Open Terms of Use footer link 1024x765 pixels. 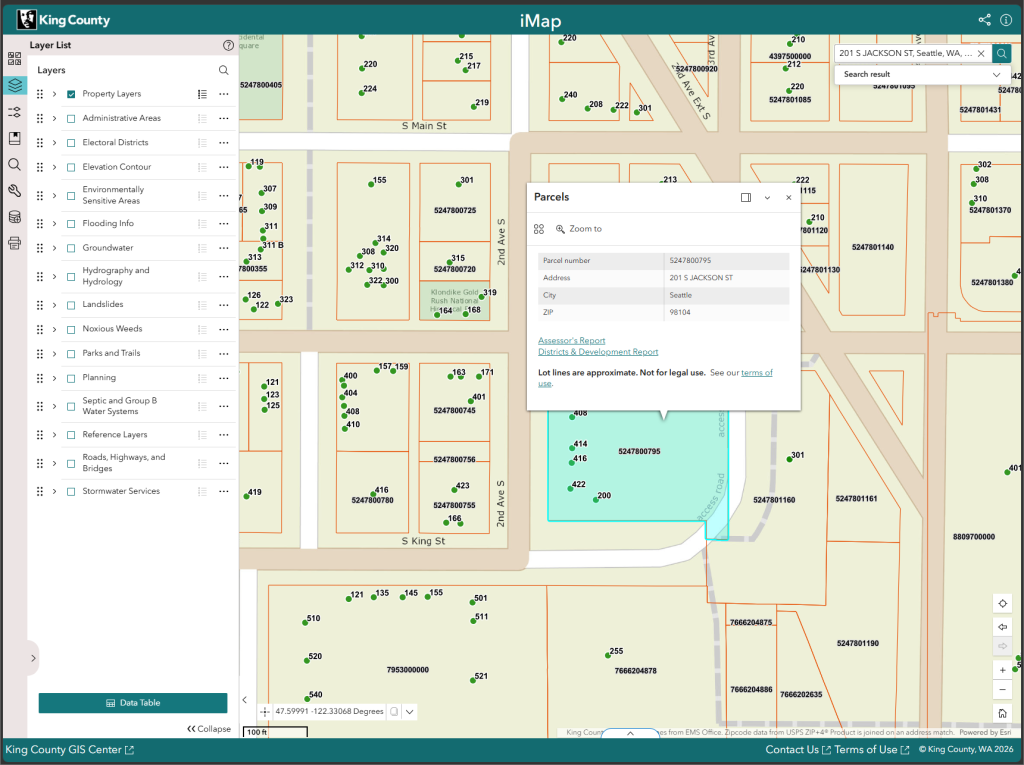(871, 750)
